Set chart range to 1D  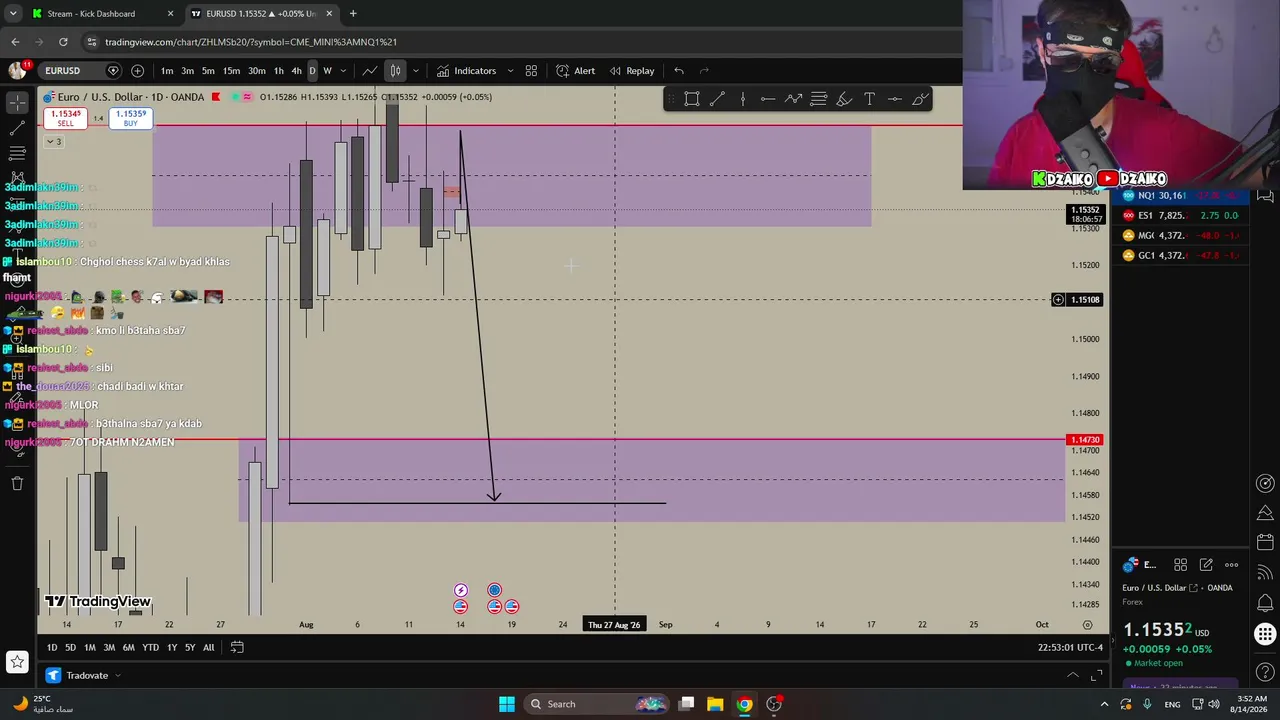[x=52, y=648]
